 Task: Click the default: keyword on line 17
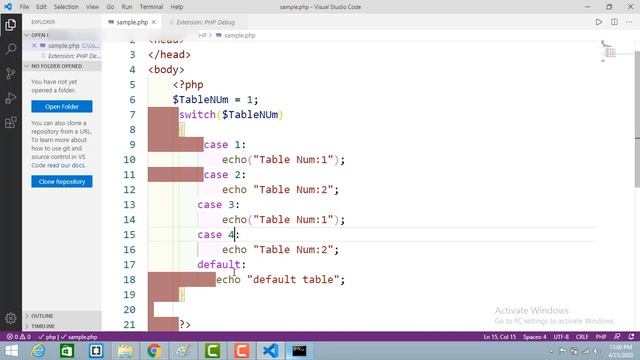coord(222,264)
